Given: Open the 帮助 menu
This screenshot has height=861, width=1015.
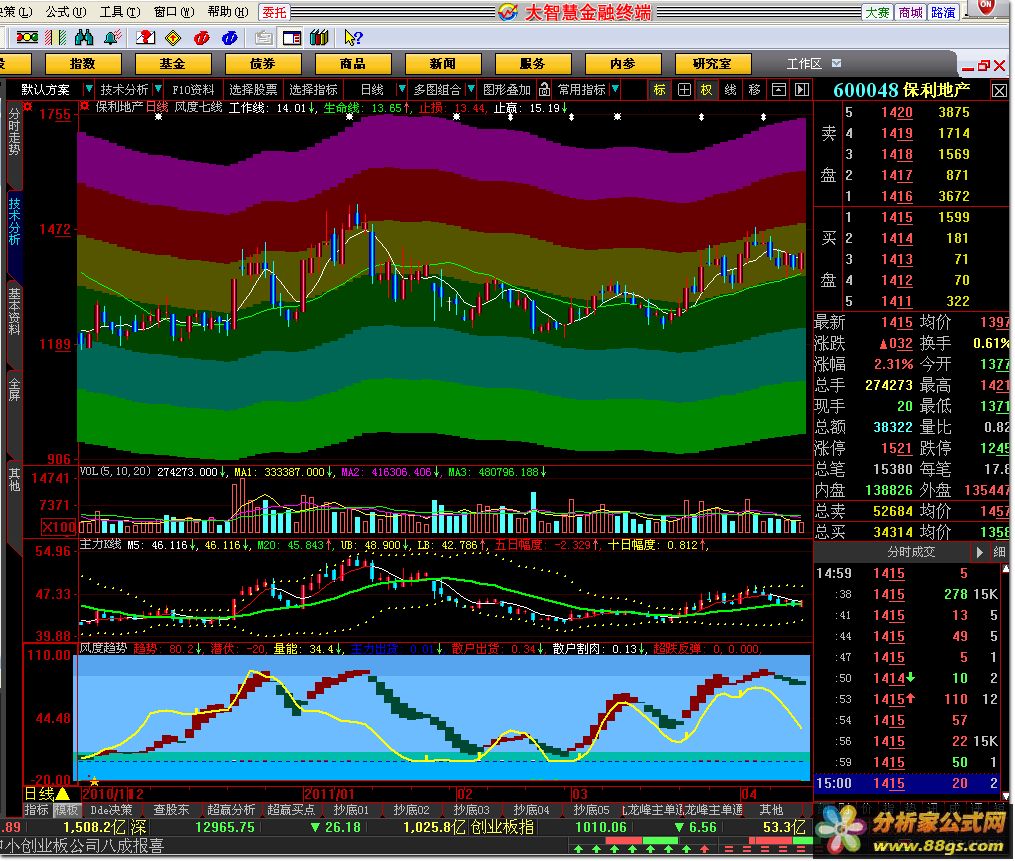Looking at the screenshot, I should click(228, 12).
